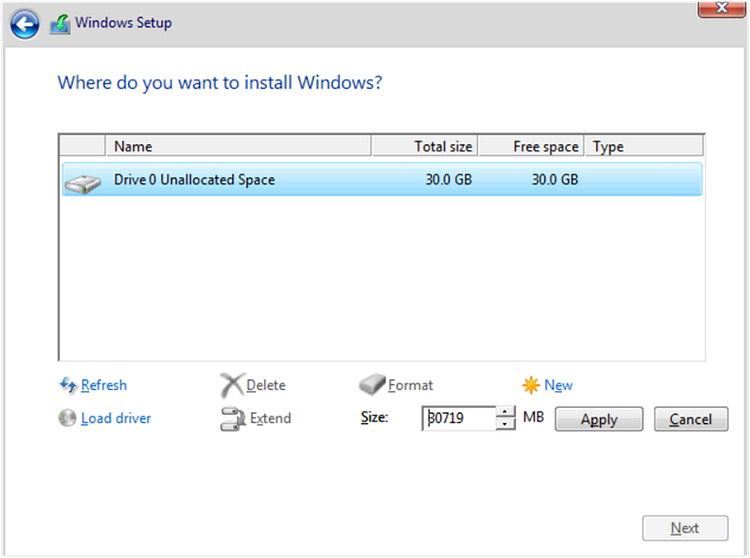This screenshot has height=558, width=750.
Task: Open the Load driver link
Action: (116, 418)
